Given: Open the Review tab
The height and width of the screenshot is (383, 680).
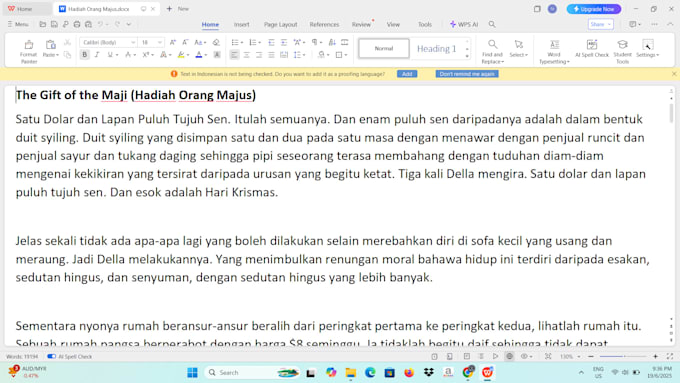Looking at the screenshot, I should (361, 25).
